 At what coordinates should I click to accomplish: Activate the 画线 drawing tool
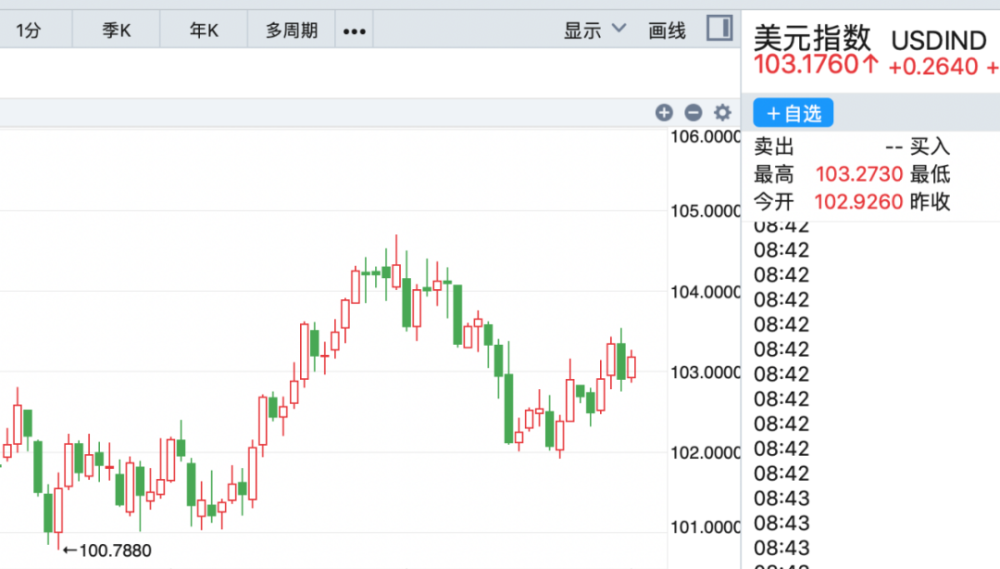click(667, 30)
